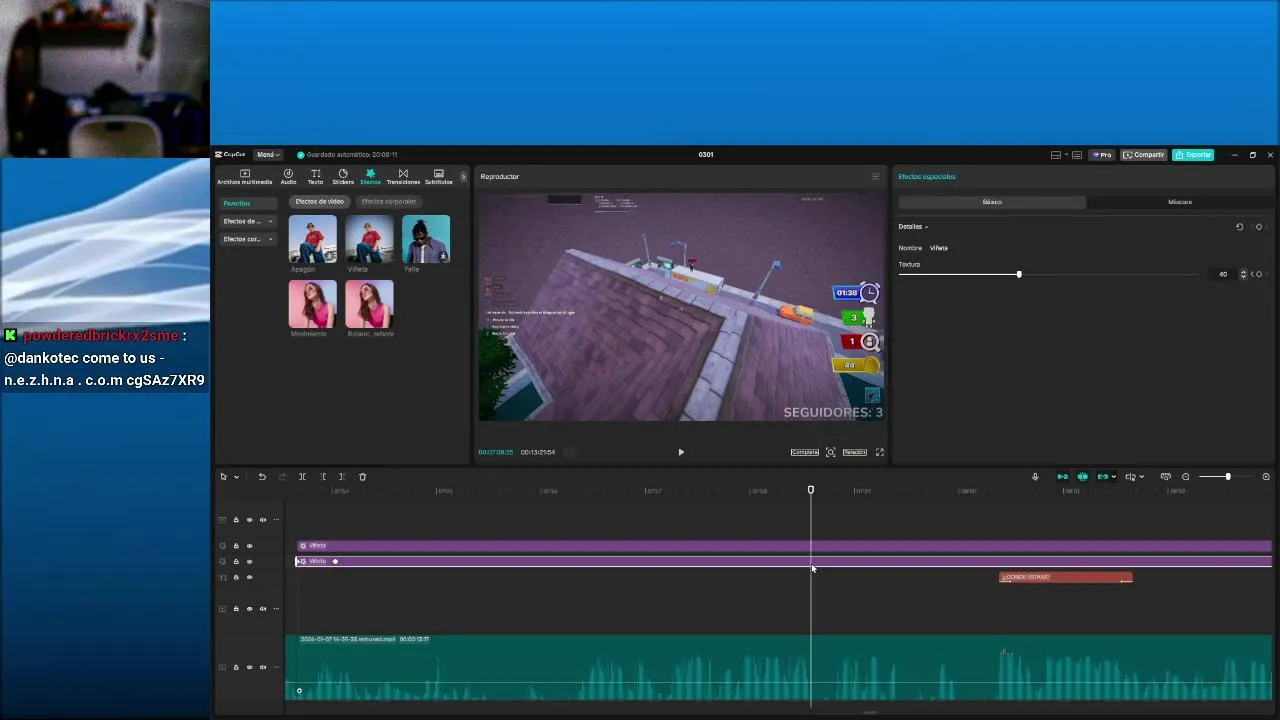Add keyframe for Textura
This screenshot has width=1280, height=720.
1259,274
